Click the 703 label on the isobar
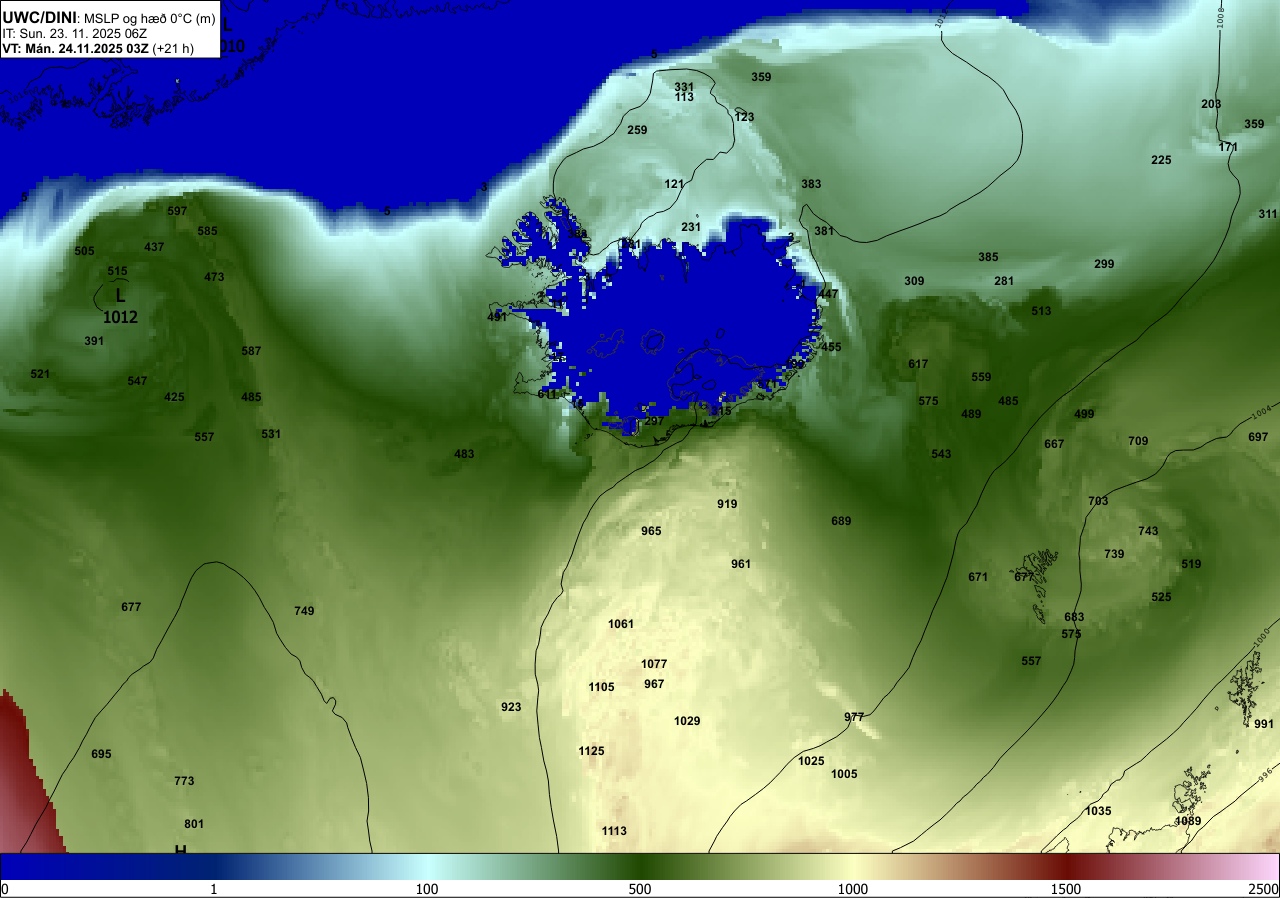This screenshot has height=898, width=1280. click(1098, 501)
